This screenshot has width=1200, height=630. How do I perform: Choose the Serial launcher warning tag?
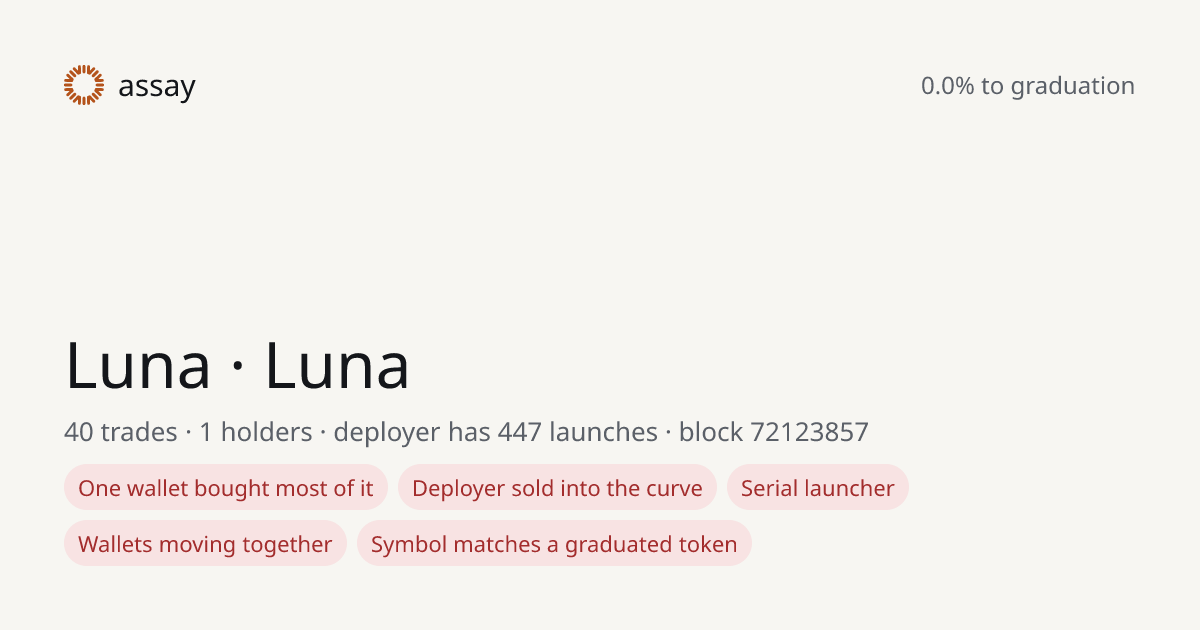coord(818,488)
